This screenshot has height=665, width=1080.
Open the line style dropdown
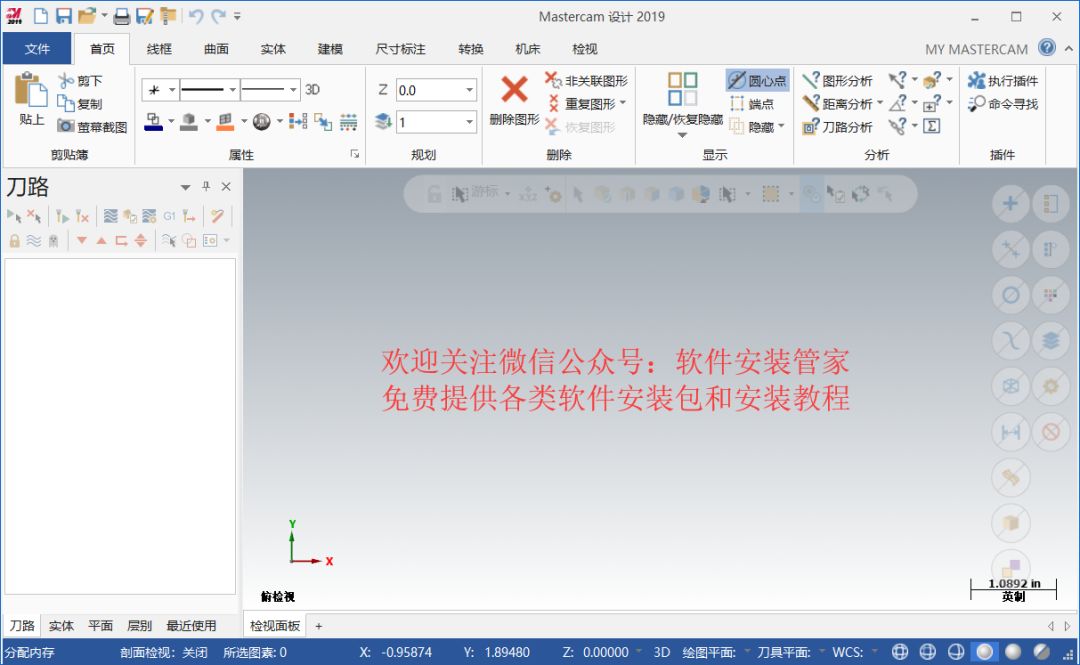[x=230, y=90]
